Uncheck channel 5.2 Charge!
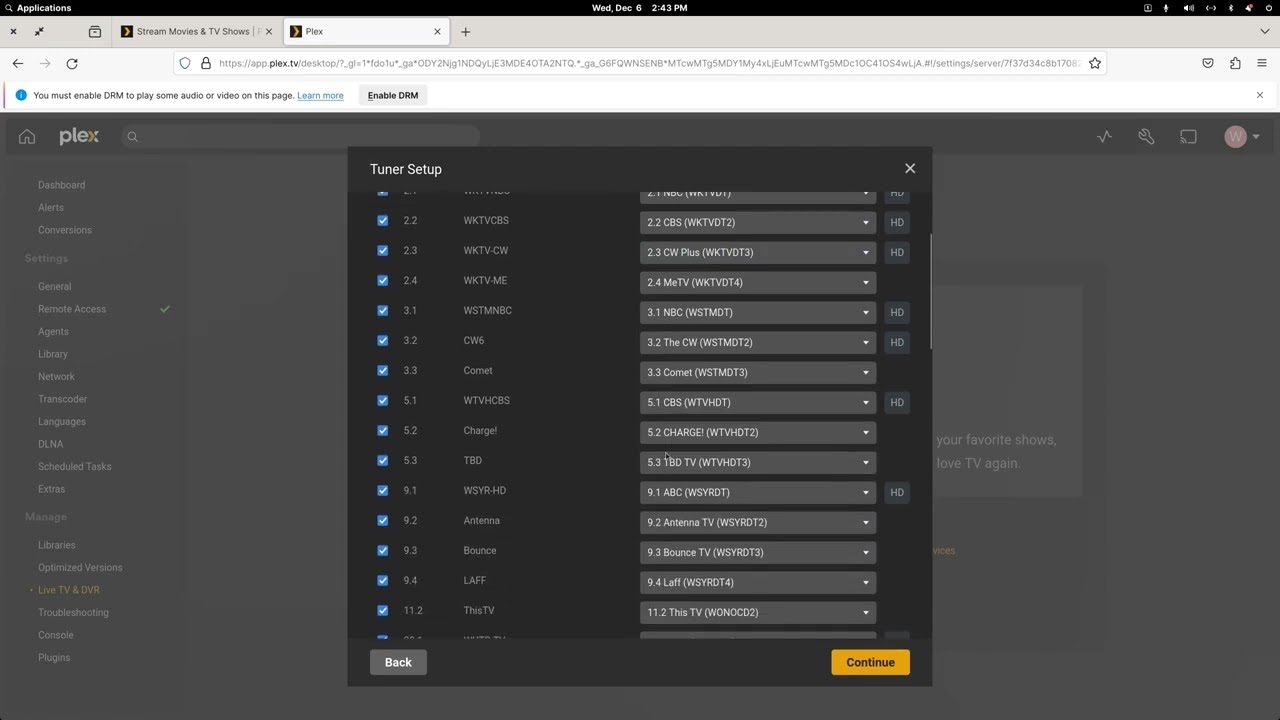Viewport: 1280px width, 720px height. pos(383,431)
